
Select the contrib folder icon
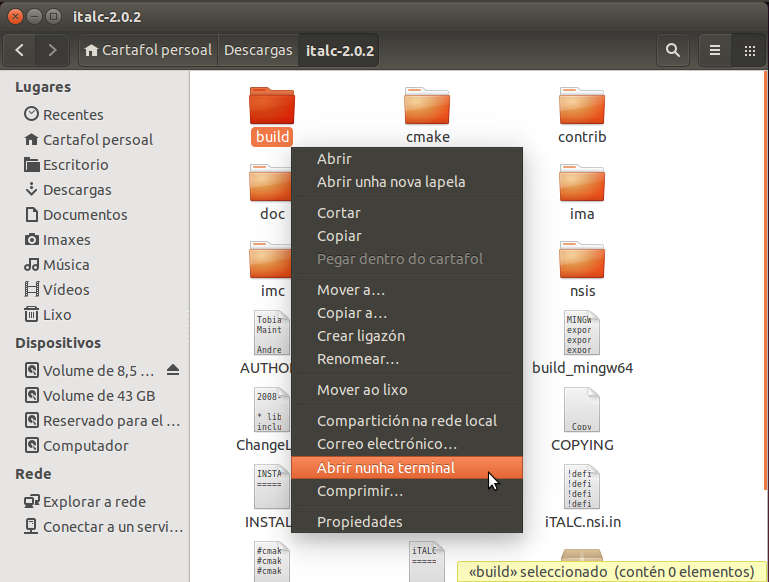[x=582, y=106]
